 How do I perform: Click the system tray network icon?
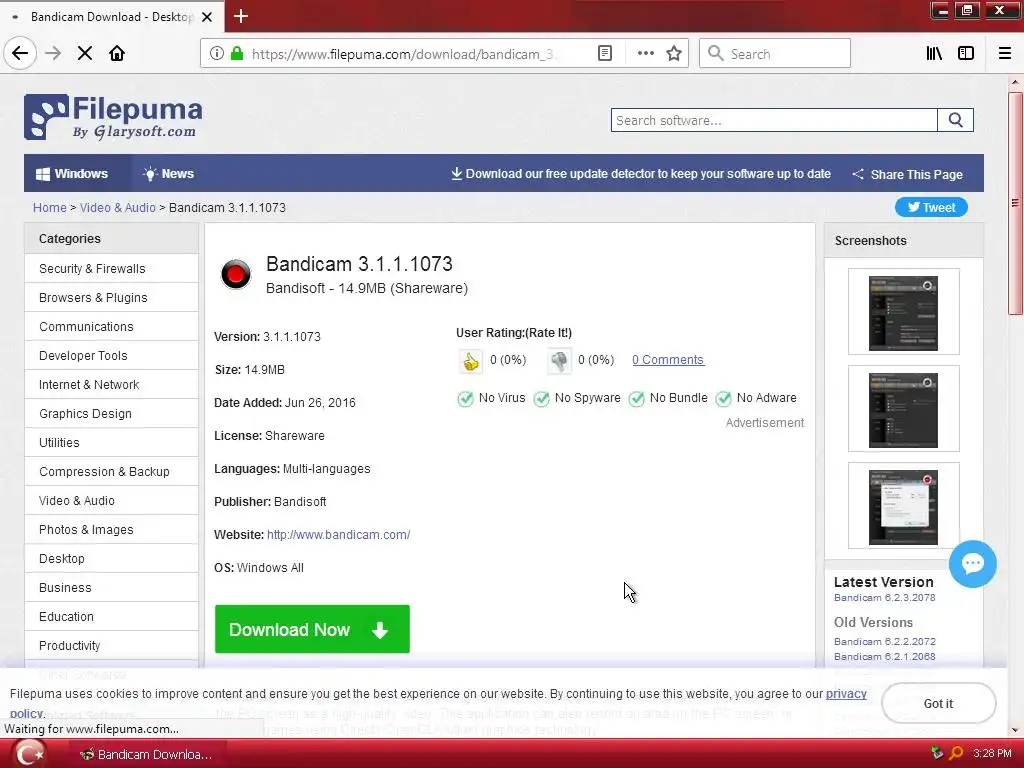pyautogui.click(x=937, y=754)
